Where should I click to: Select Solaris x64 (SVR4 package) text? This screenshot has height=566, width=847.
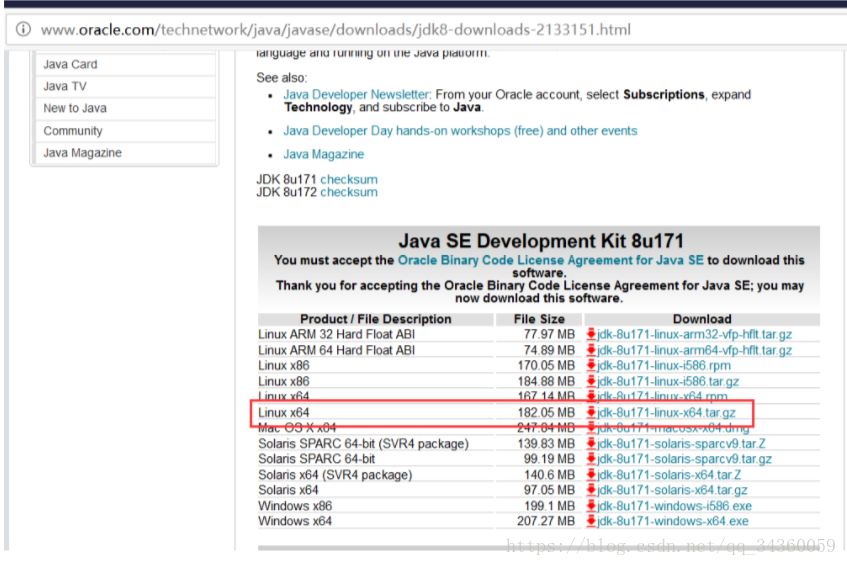click(x=335, y=475)
